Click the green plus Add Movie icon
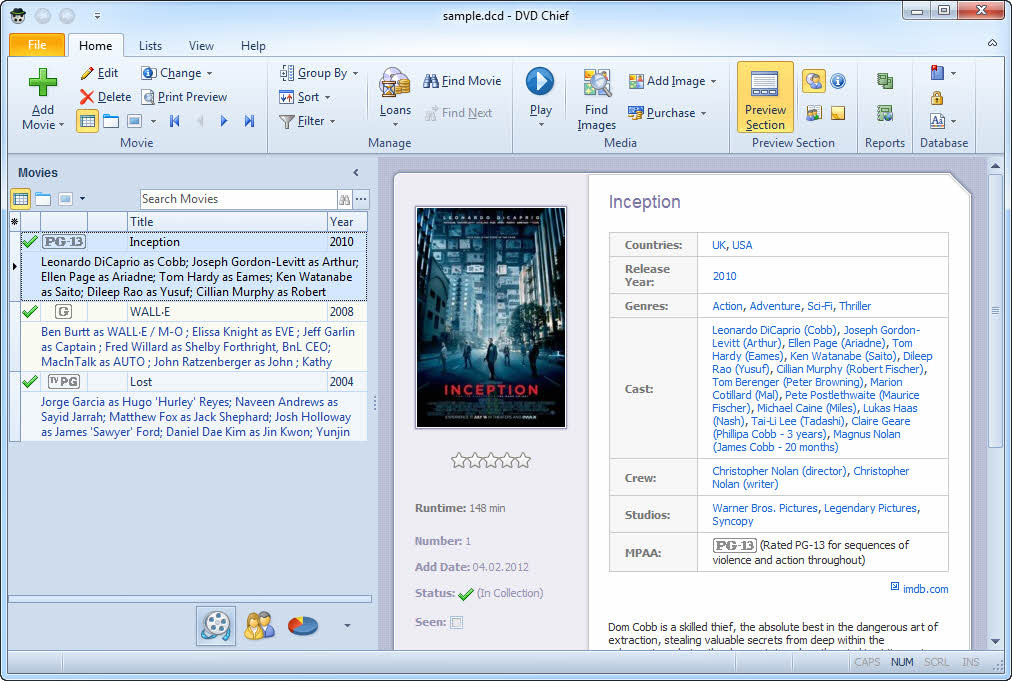The image size is (1012, 681). (x=43, y=83)
